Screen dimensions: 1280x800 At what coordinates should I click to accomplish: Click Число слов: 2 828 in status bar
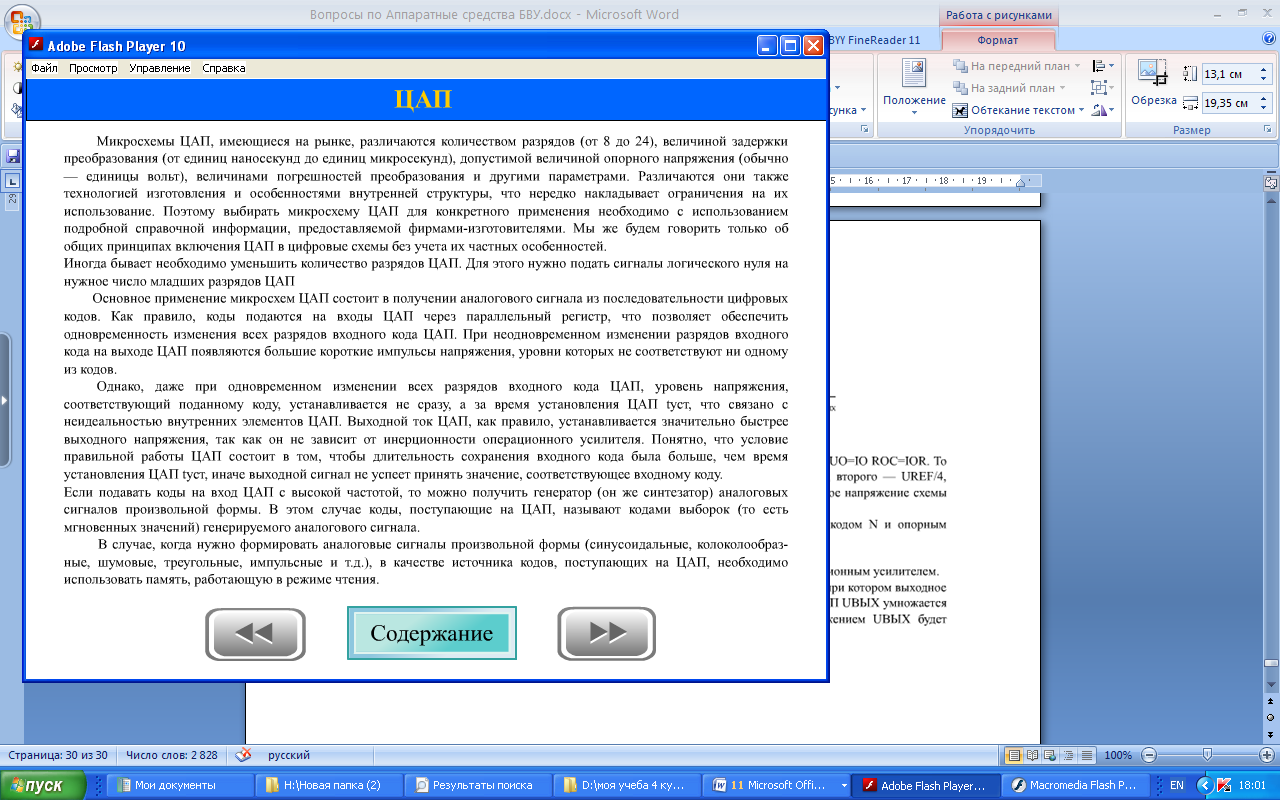(172, 755)
